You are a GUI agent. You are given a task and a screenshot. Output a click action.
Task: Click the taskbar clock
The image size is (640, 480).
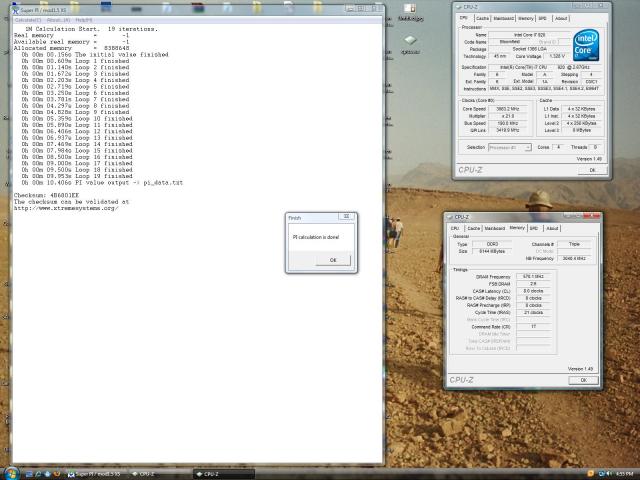(x=624, y=473)
